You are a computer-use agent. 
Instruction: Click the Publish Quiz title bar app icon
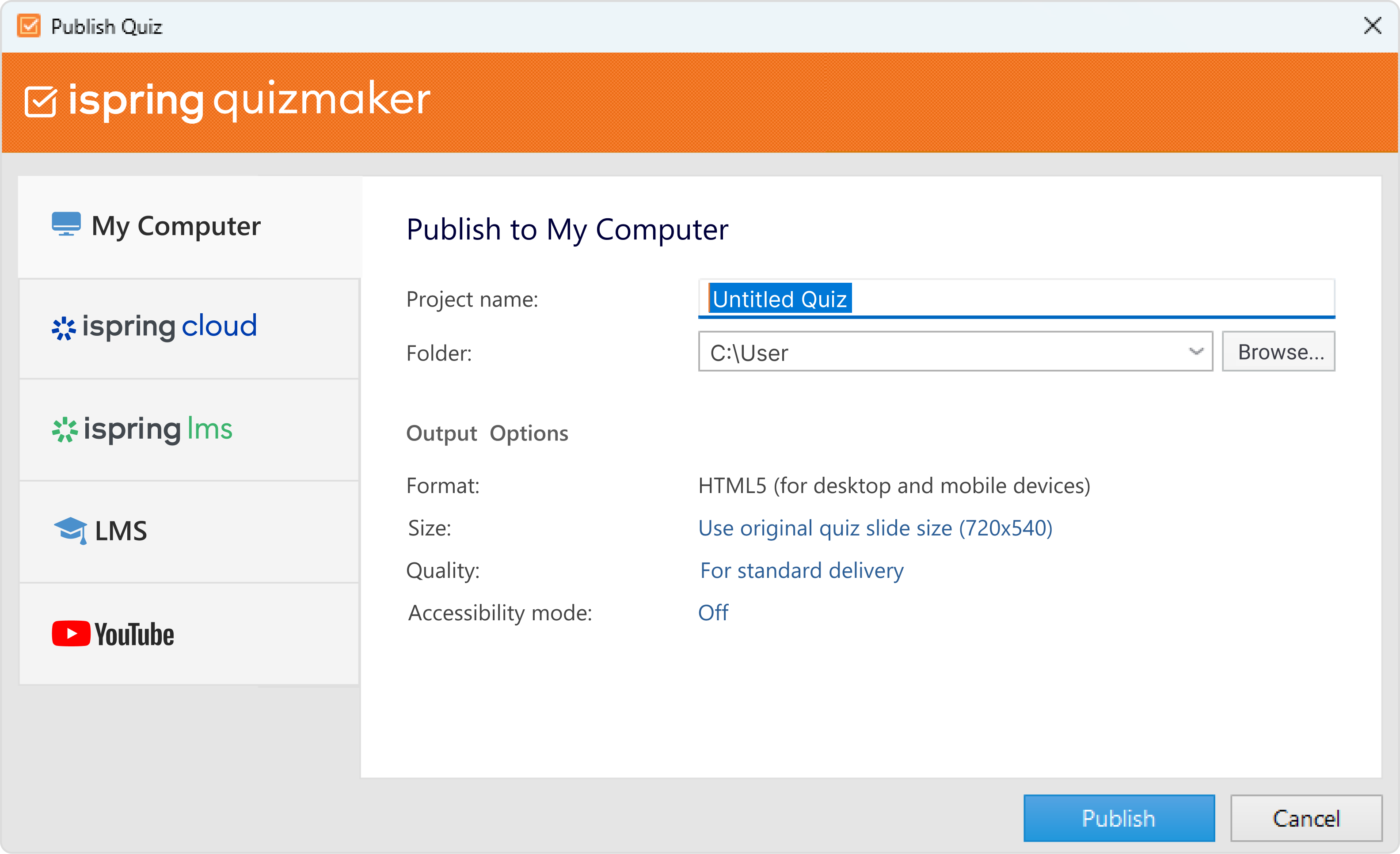[x=29, y=26]
